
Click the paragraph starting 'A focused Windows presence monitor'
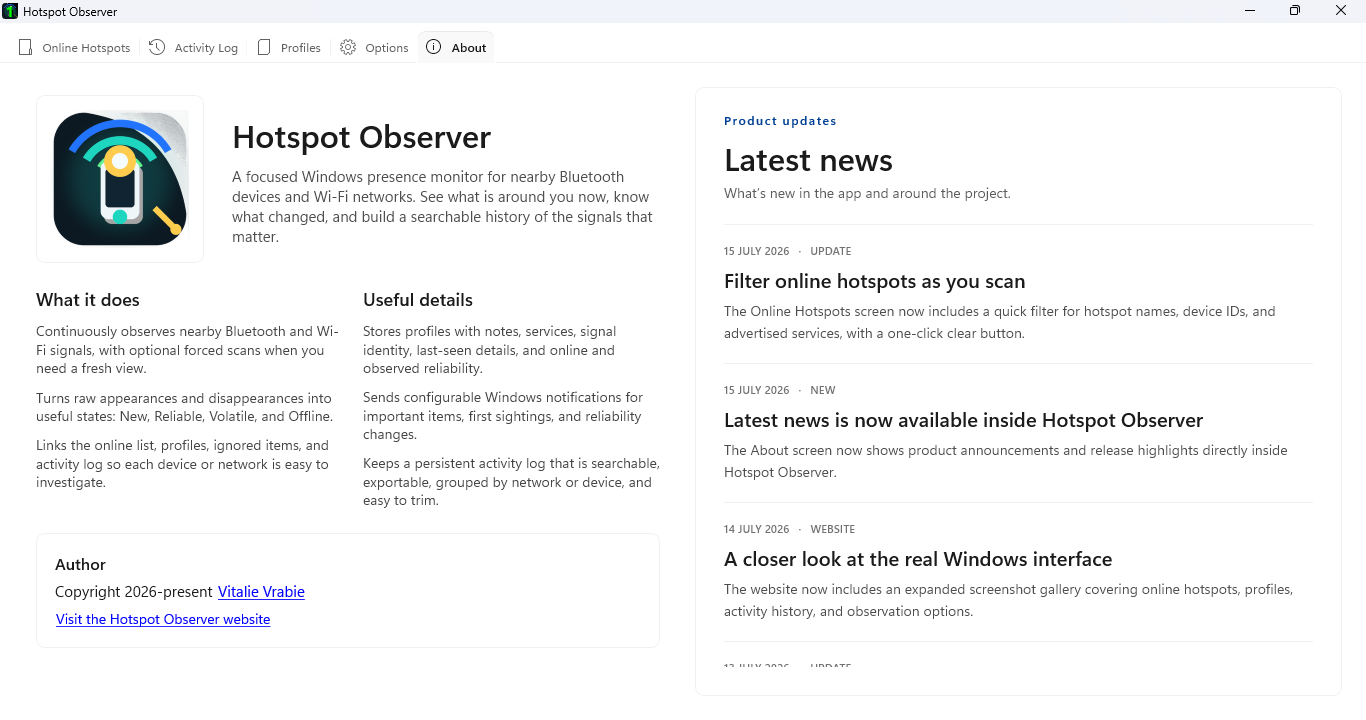[x=442, y=207]
